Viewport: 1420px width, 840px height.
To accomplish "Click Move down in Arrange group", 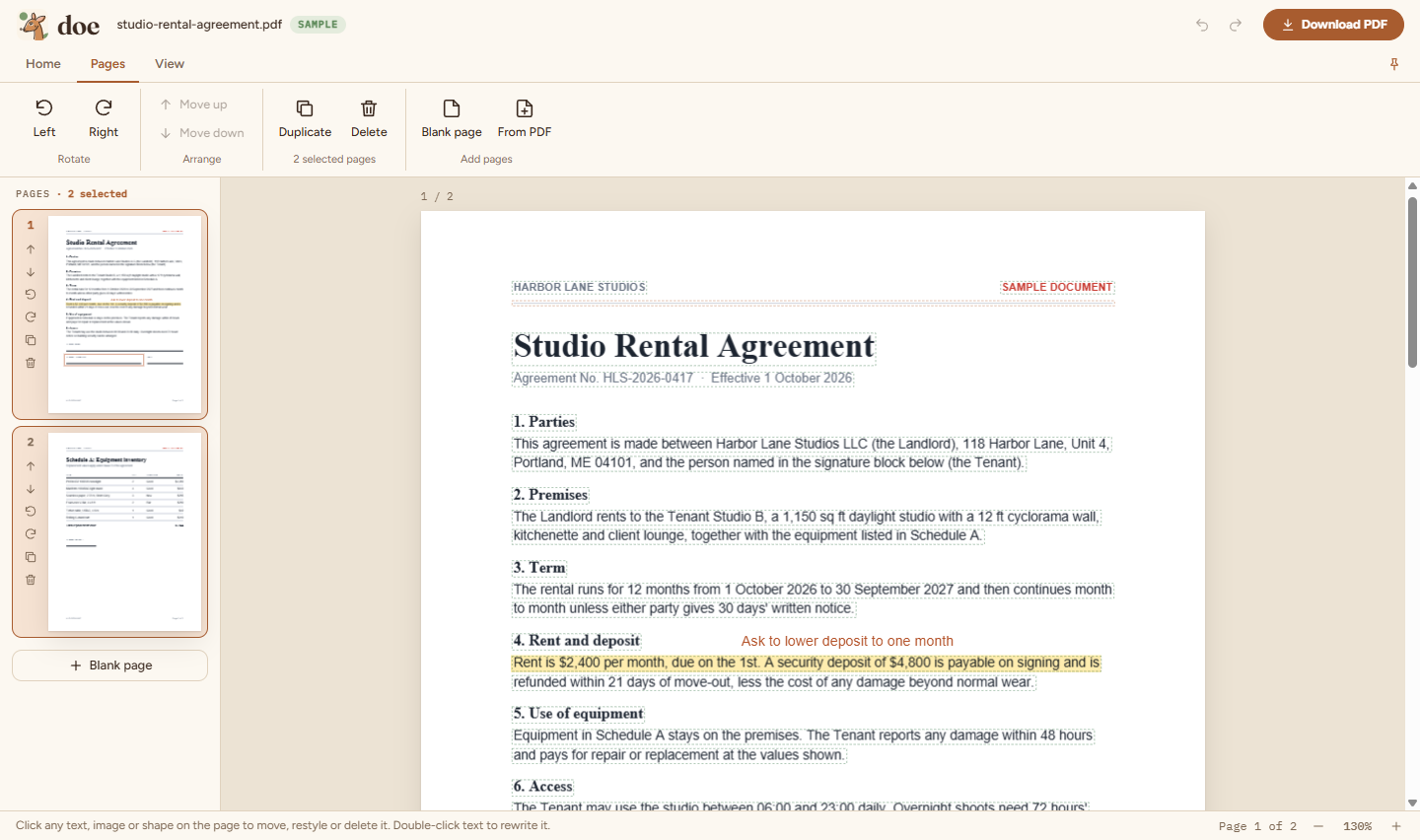I will point(202,133).
